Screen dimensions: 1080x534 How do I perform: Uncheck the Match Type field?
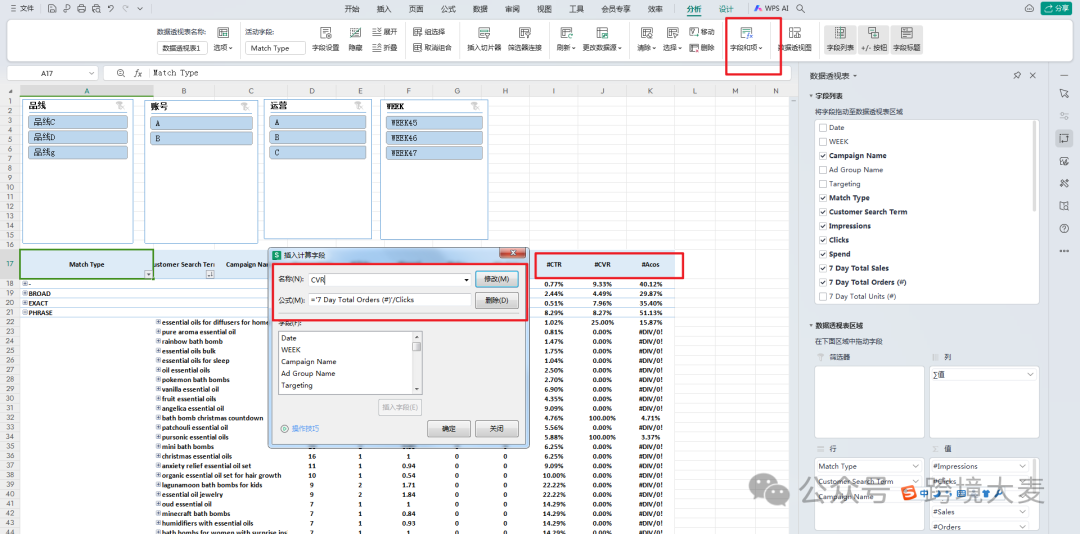[822, 198]
